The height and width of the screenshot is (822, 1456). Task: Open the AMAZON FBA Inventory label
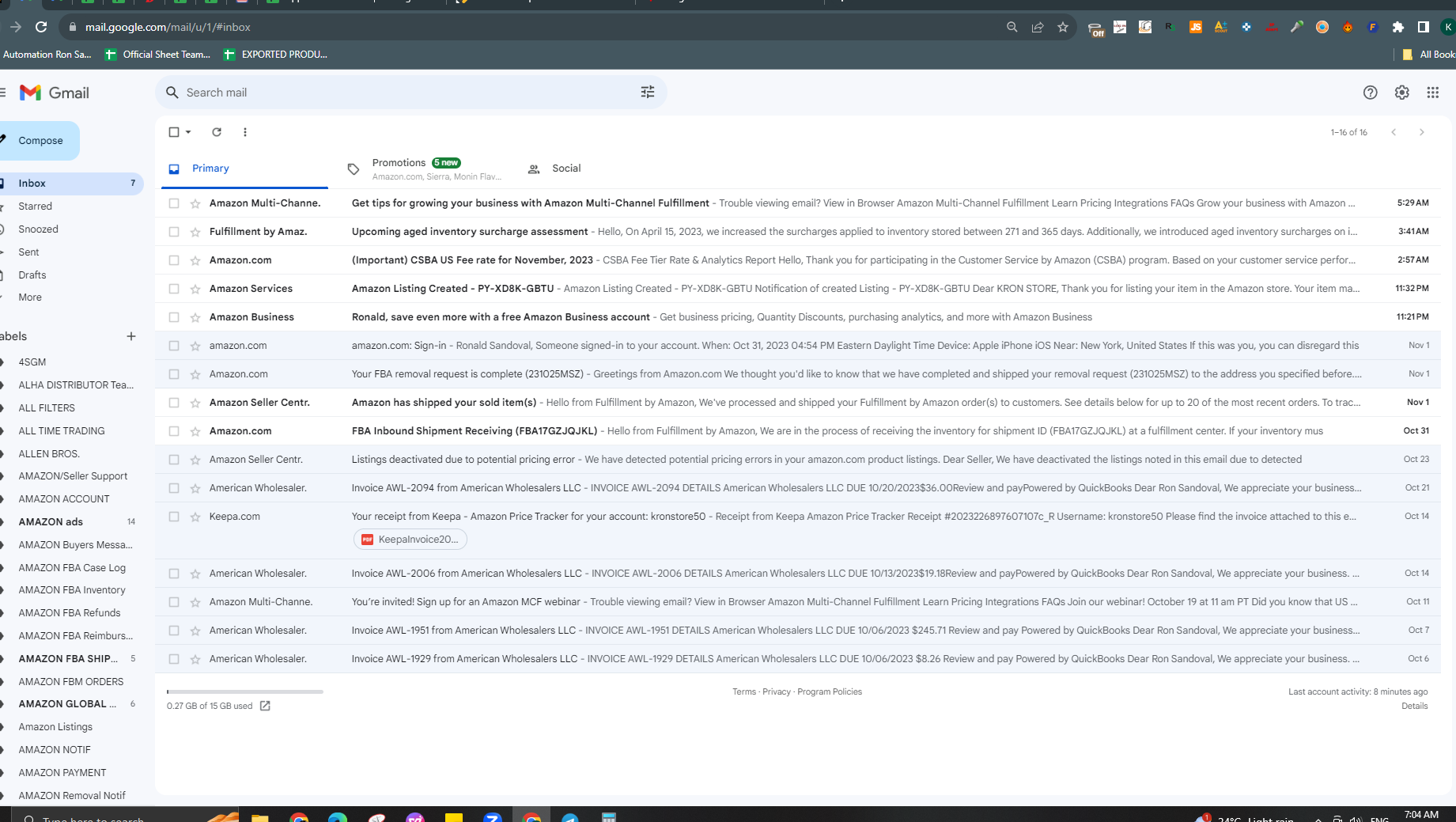[x=72, y=590]
